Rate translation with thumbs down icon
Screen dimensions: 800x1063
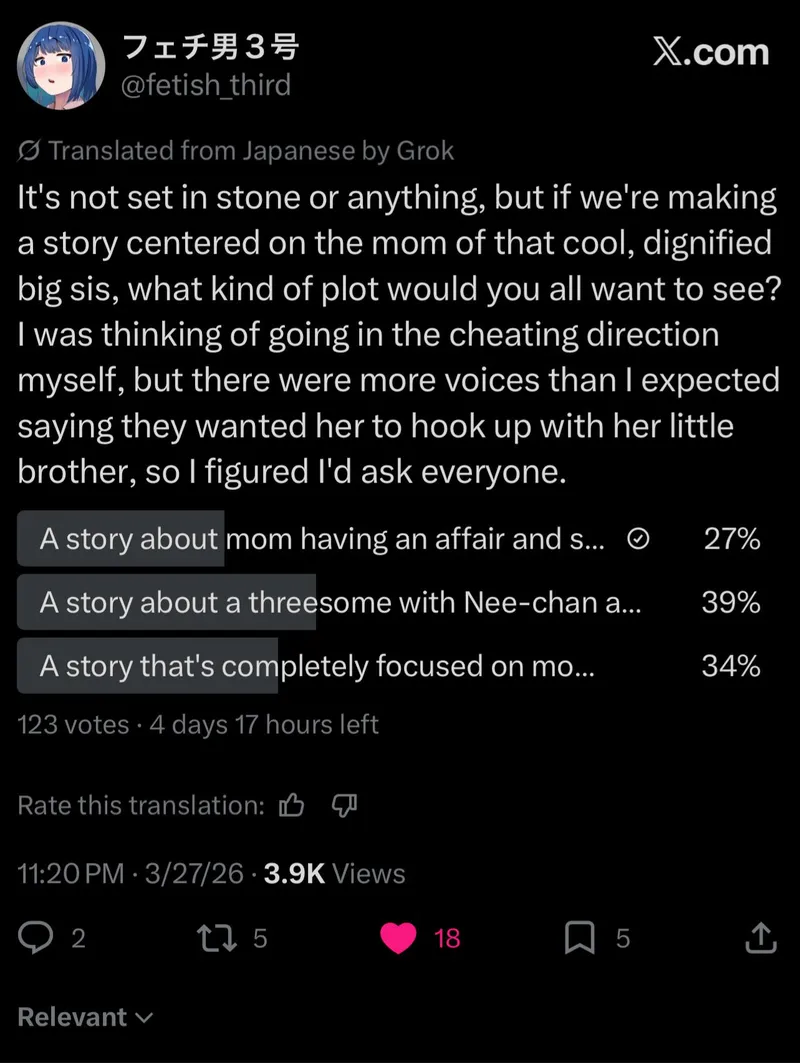(343, 805)
